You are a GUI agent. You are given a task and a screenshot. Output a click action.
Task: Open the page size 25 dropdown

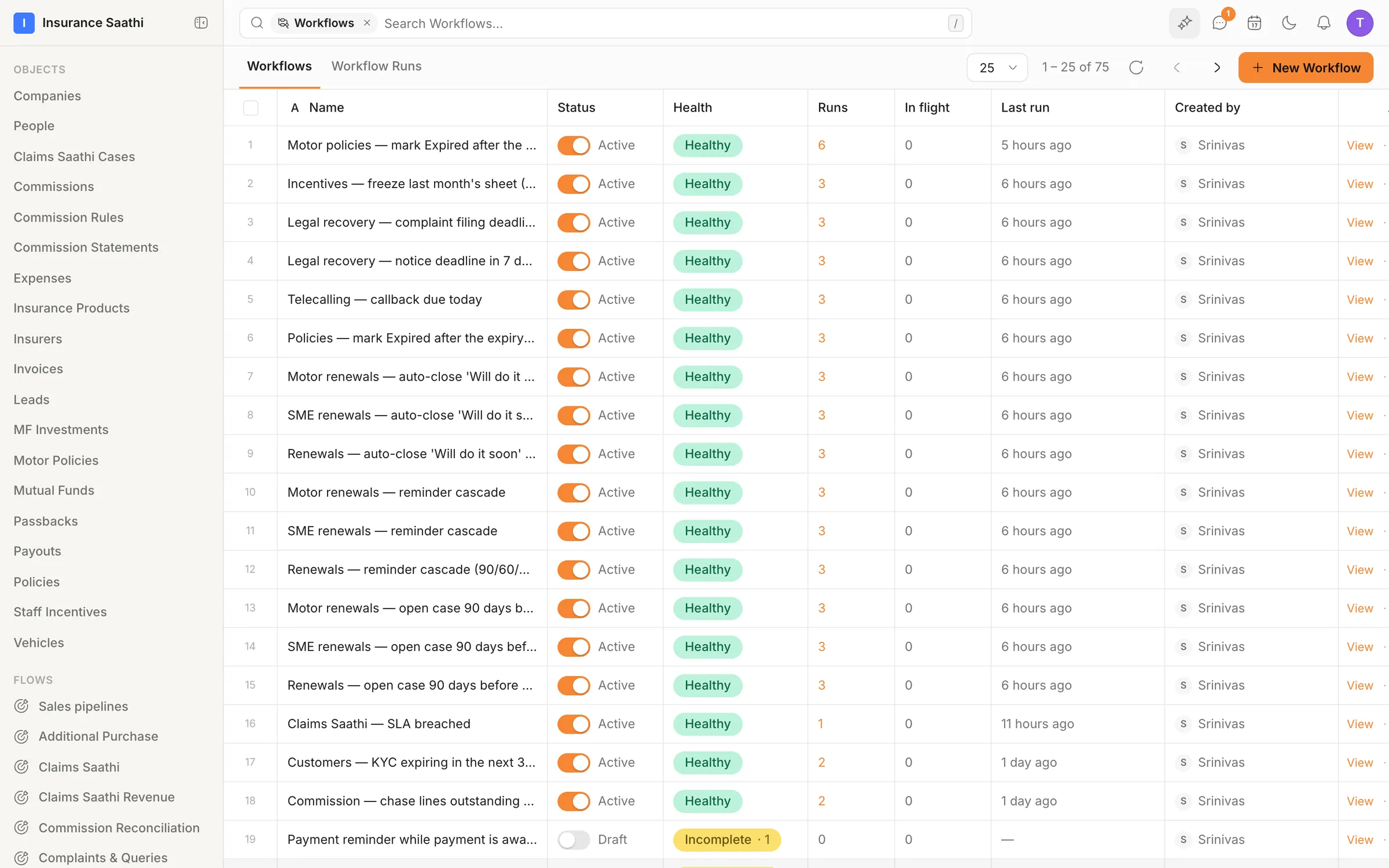997,67
